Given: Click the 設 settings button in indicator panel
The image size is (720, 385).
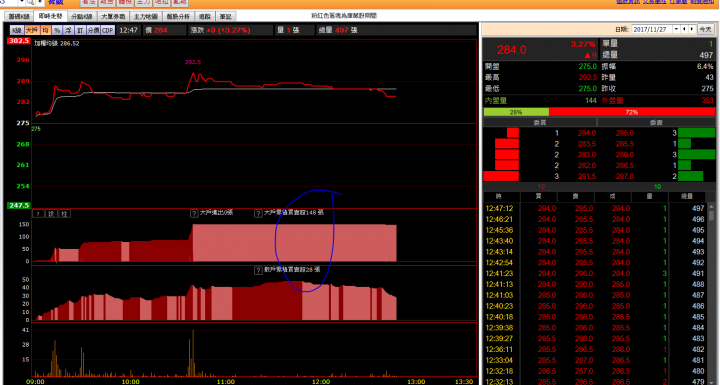Looking at the screenshot, I should click(x=51, y=214).
